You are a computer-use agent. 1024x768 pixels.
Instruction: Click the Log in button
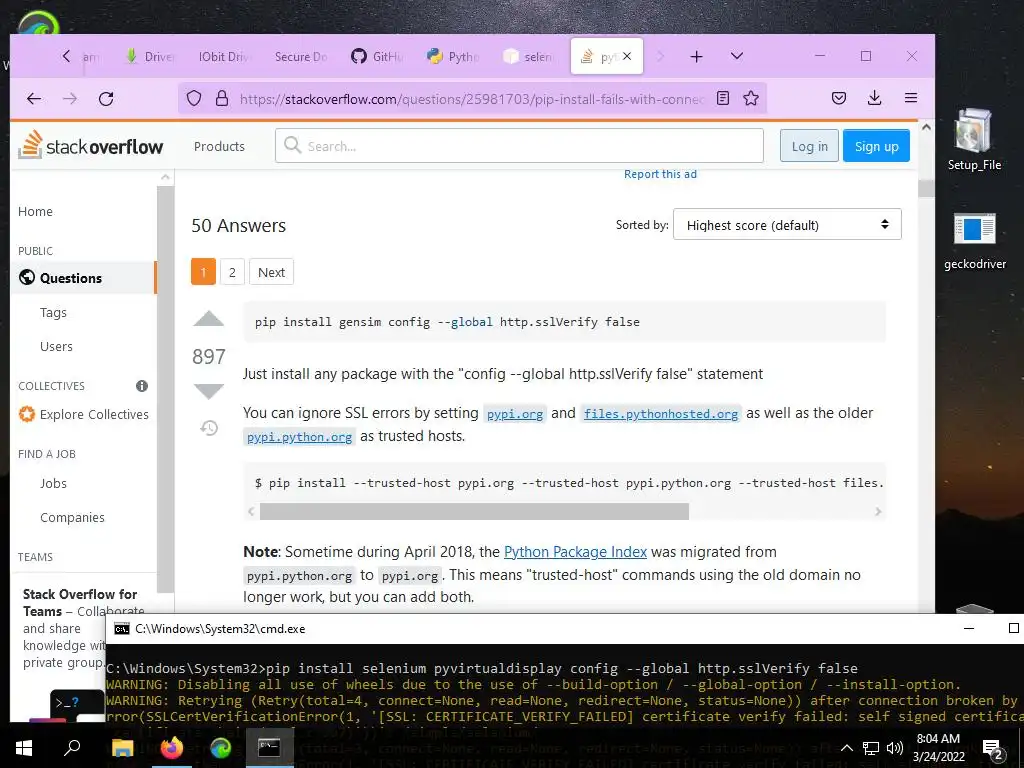(x=809, y=146)
